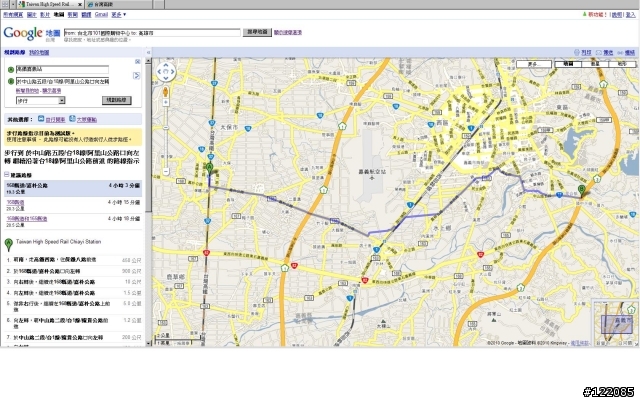The width and height of the screenshot is (640, 400).
Task: Click the add destination link
Action: click(27, 91)
